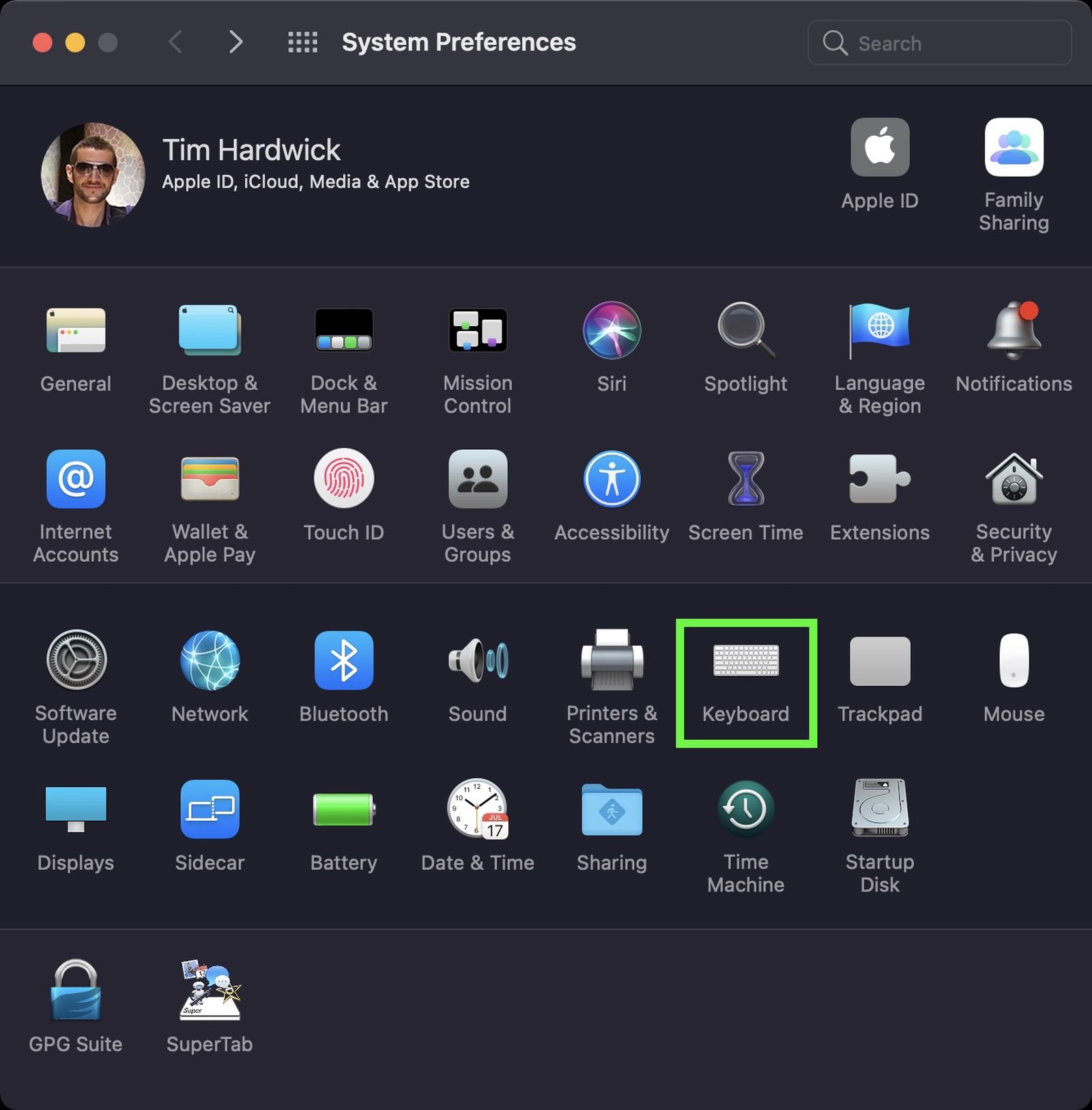1092x1110 pixels.
Task: Click inside the Search field
Action: 938,42
